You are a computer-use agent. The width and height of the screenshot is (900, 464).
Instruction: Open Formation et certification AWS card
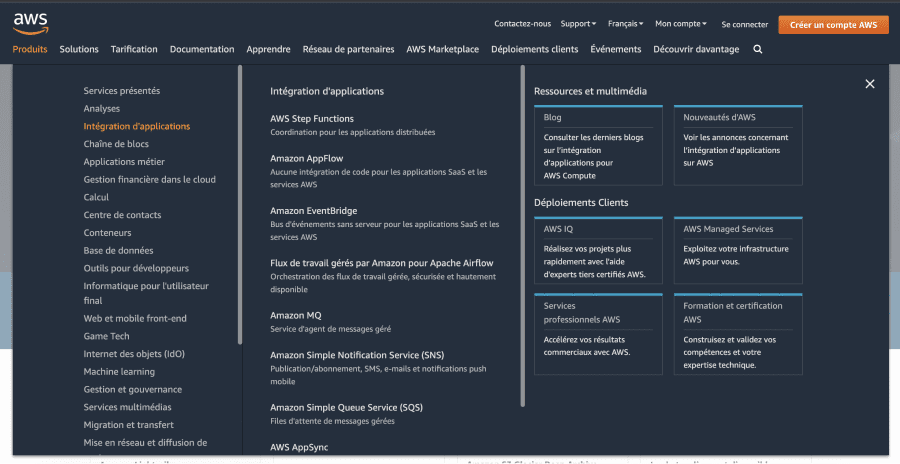pos(738,334)
